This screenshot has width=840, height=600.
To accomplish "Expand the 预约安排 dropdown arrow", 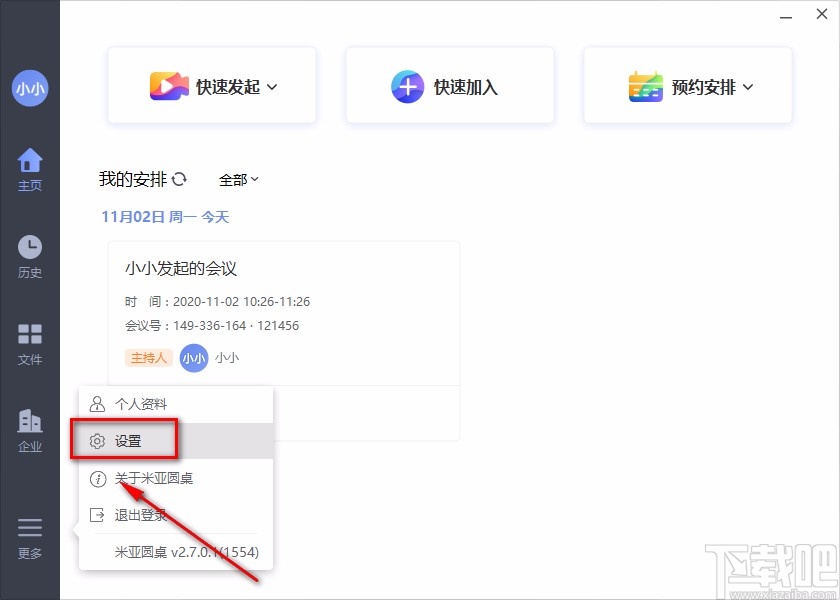I will point(748,86).
